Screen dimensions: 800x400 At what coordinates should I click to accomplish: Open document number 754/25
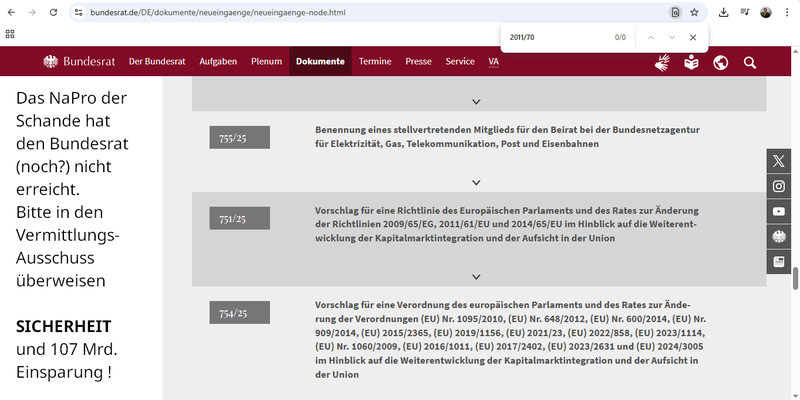[x=240, y=313]
